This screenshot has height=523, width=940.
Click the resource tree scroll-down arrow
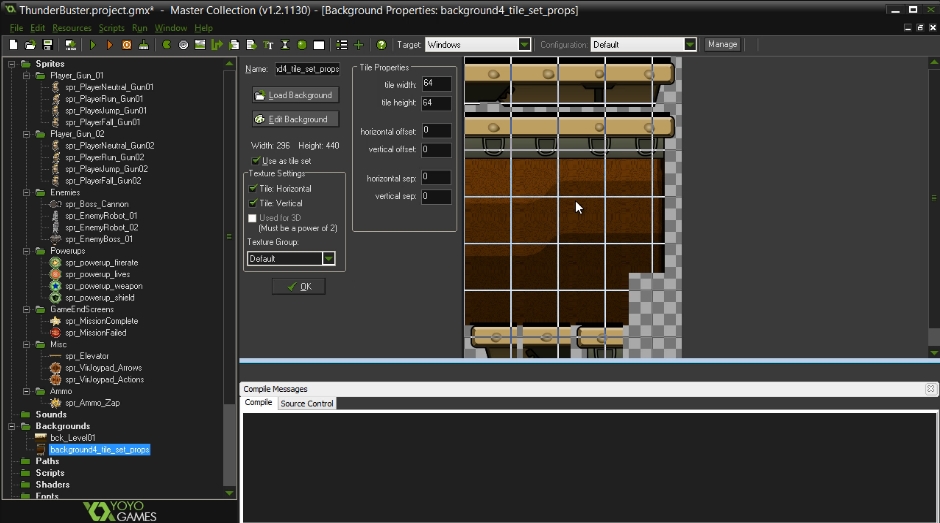click(x=229, y=493)
